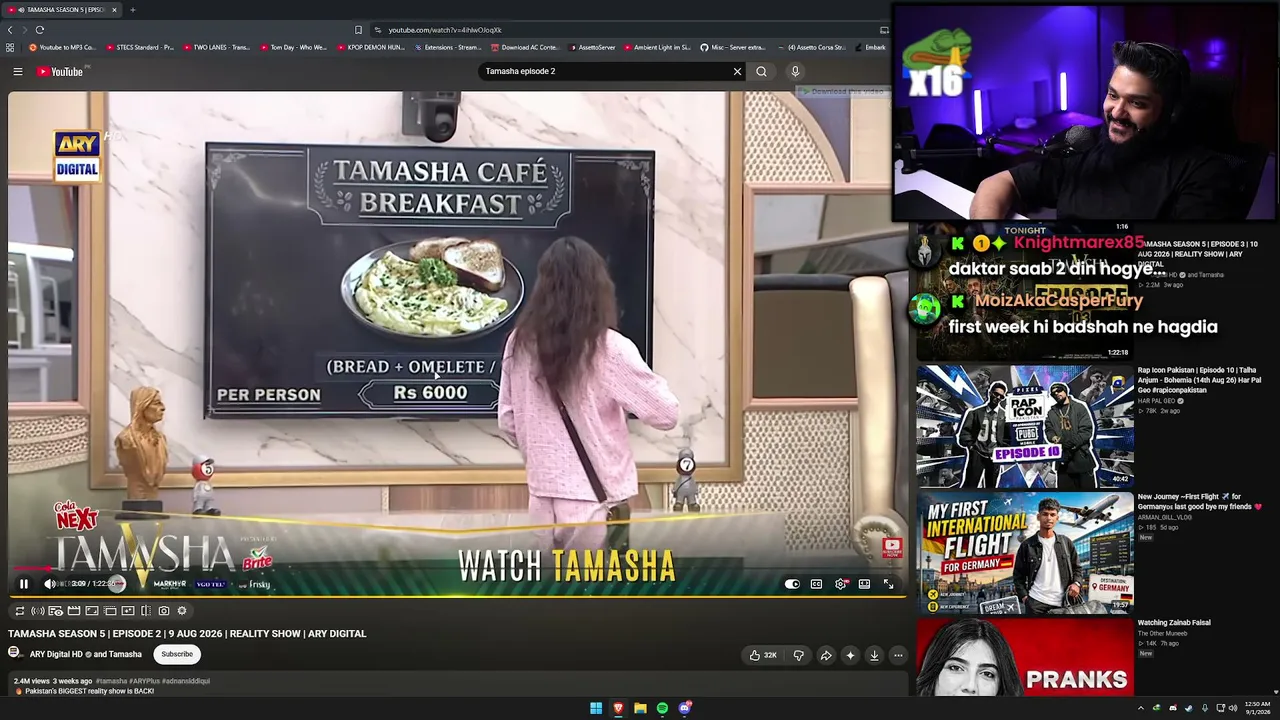The height and width of the screenshot is (720, 1280).
Task: Seek the video using the yellow progress bar
Action: click(x=457, y=597)
